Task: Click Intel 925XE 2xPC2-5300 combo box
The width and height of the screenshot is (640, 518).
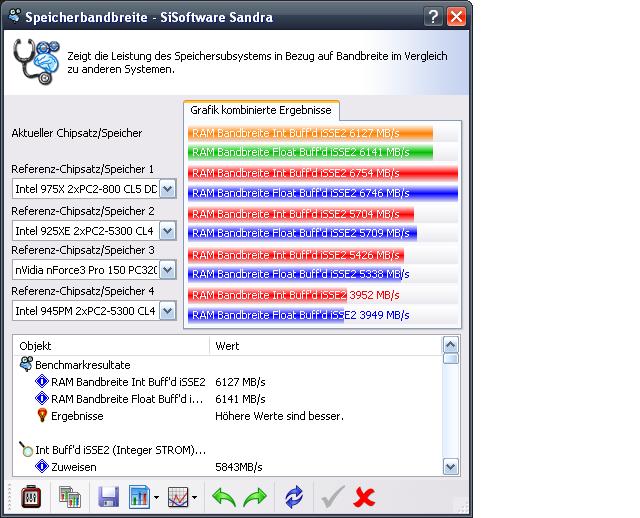Action: click(x=94, y=231)
